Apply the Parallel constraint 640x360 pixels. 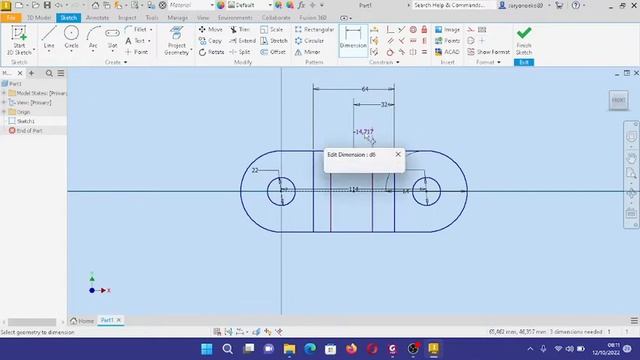pos(390,41)
